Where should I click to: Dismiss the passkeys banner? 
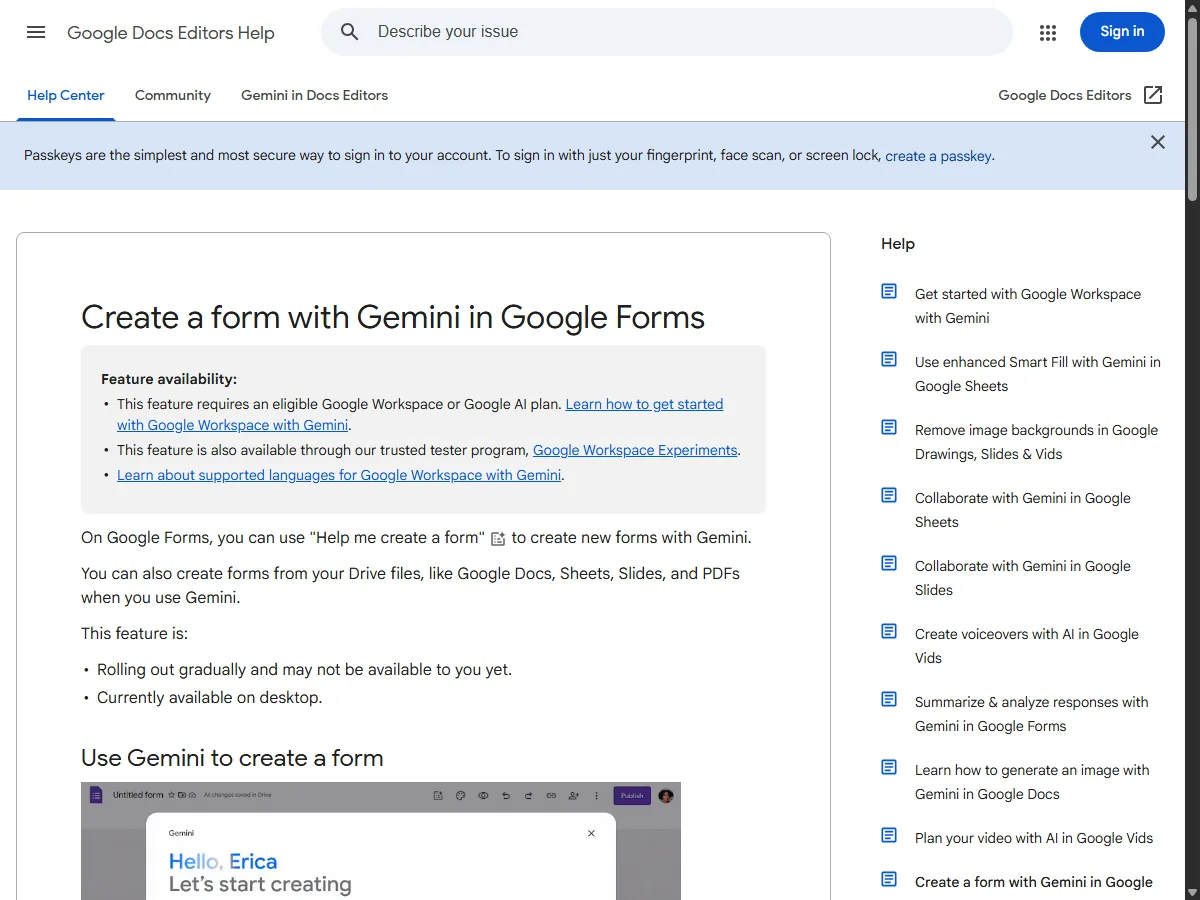click(x=1158, y=142)
